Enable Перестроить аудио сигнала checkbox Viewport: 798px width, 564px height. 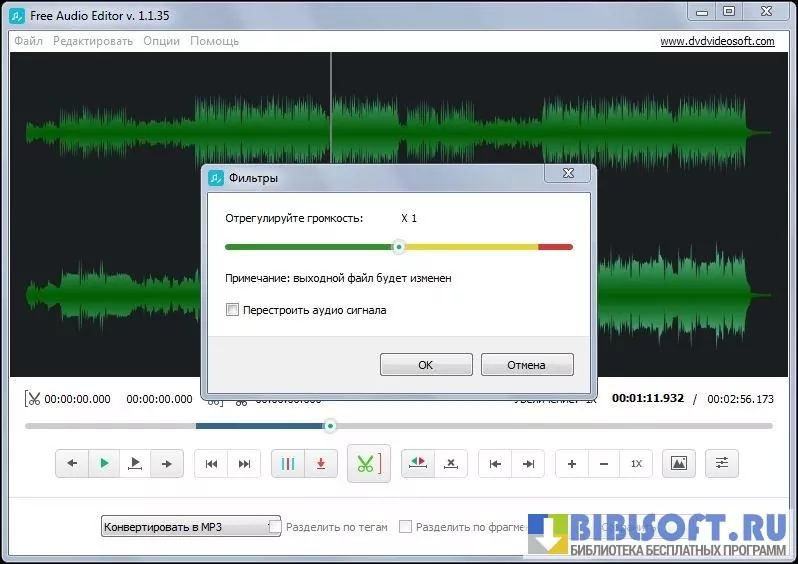point(233,310)
